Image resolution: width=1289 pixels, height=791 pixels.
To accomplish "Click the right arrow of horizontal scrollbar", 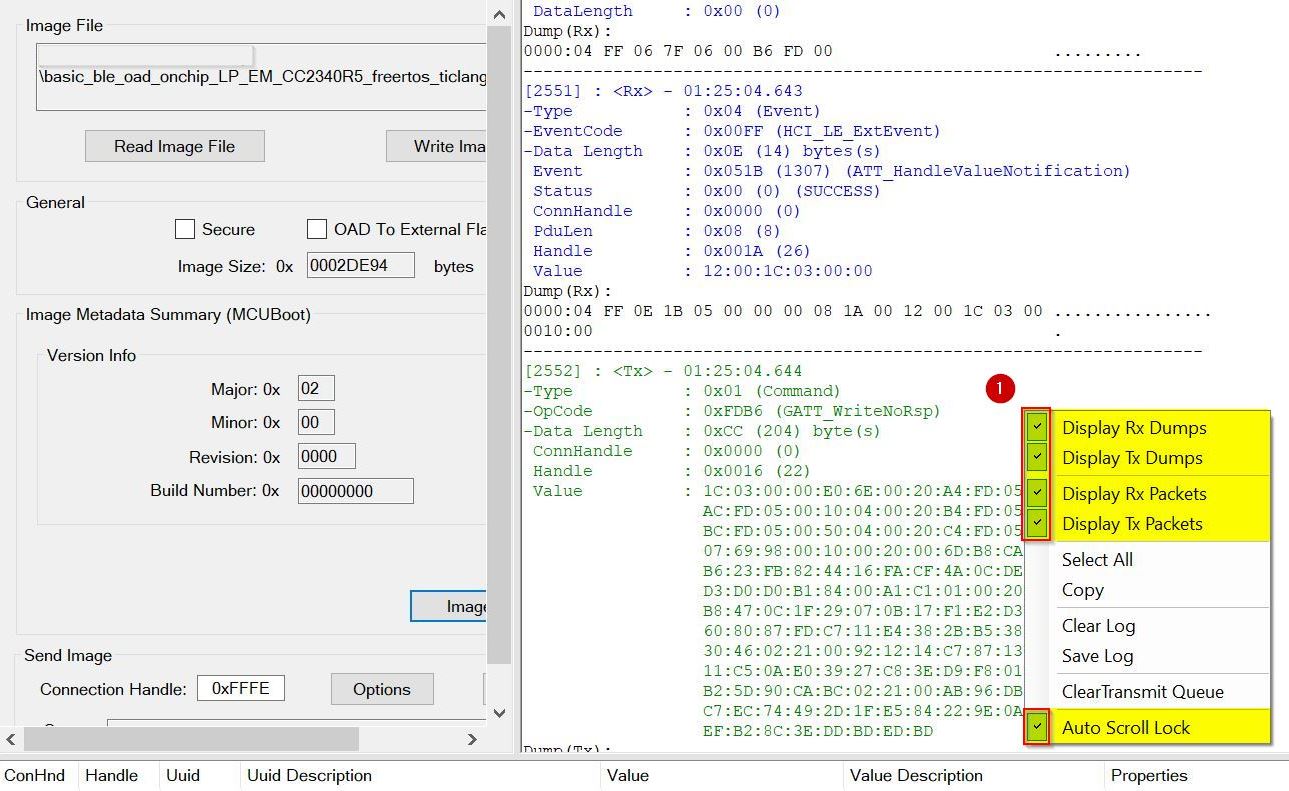I will click(472, 739).
